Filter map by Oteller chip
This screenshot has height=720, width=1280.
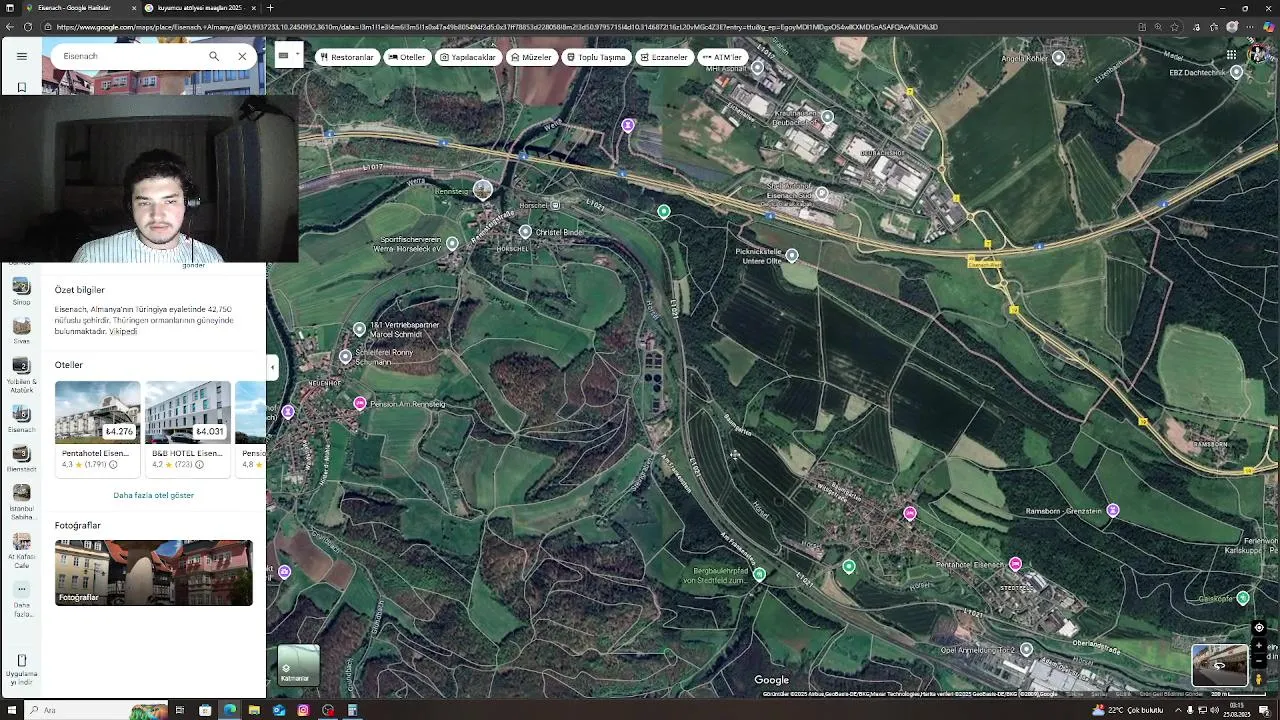(407, 57)
